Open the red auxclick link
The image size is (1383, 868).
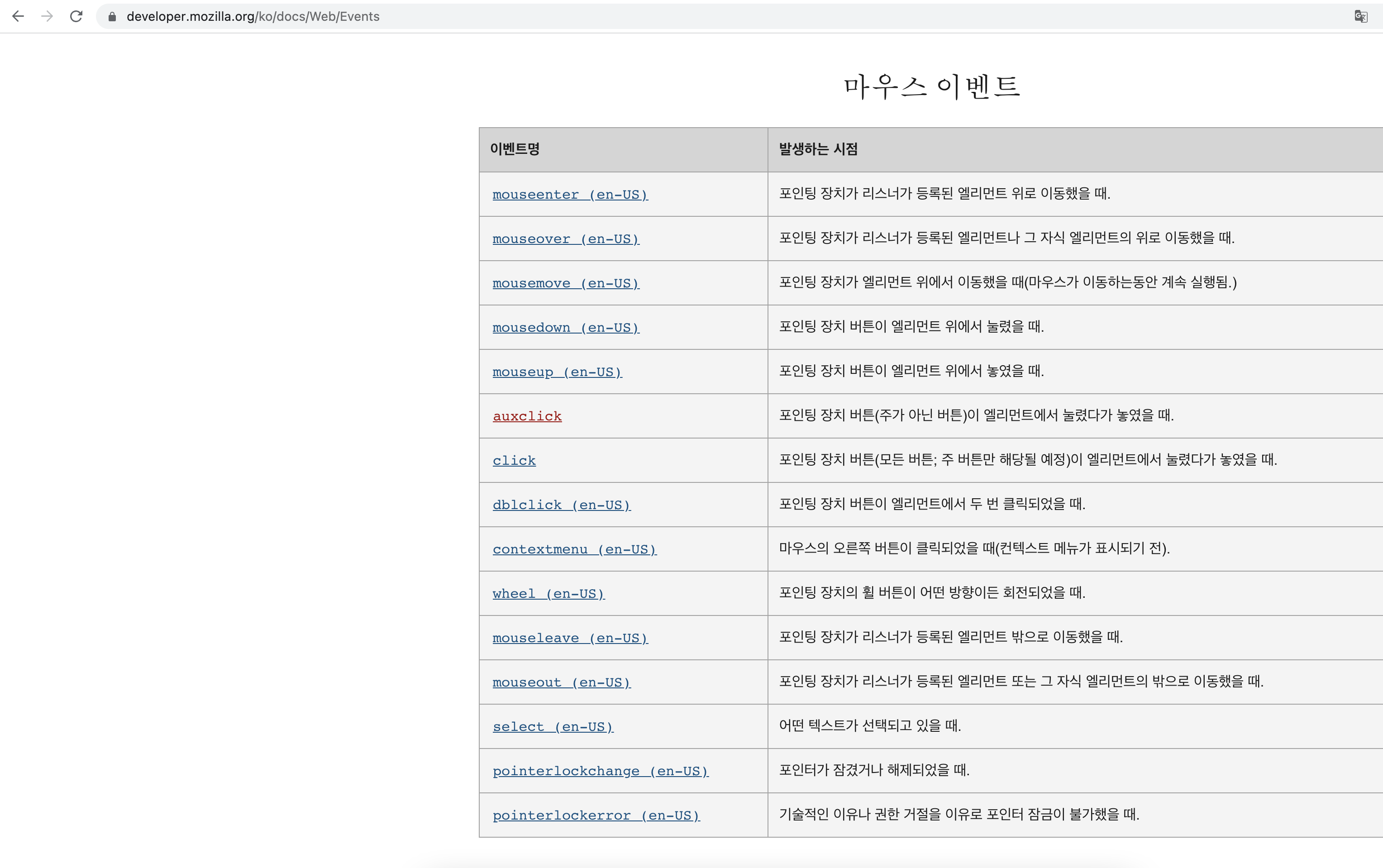point(527,416)
